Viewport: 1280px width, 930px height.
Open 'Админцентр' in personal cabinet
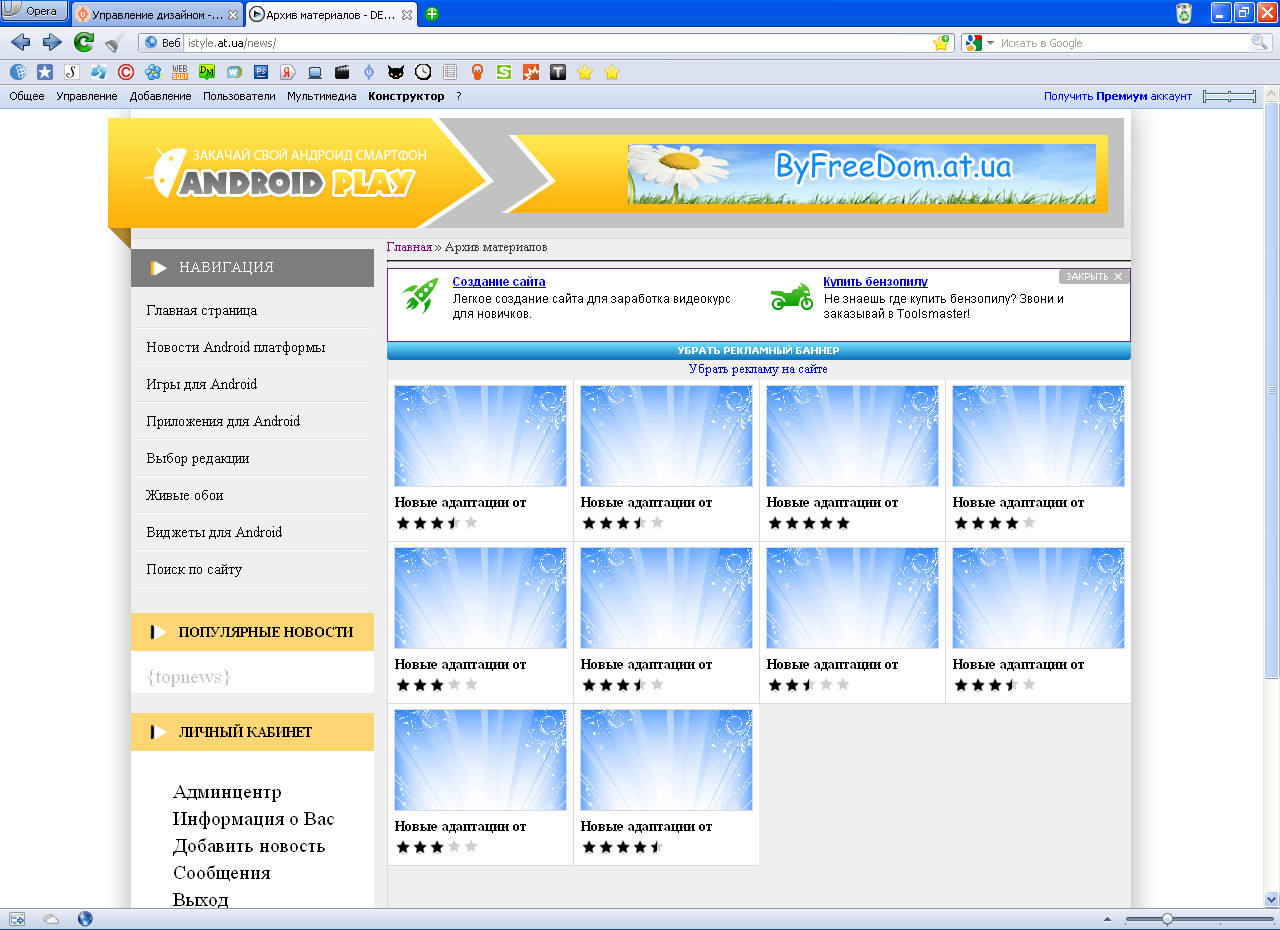coord(227,792)
